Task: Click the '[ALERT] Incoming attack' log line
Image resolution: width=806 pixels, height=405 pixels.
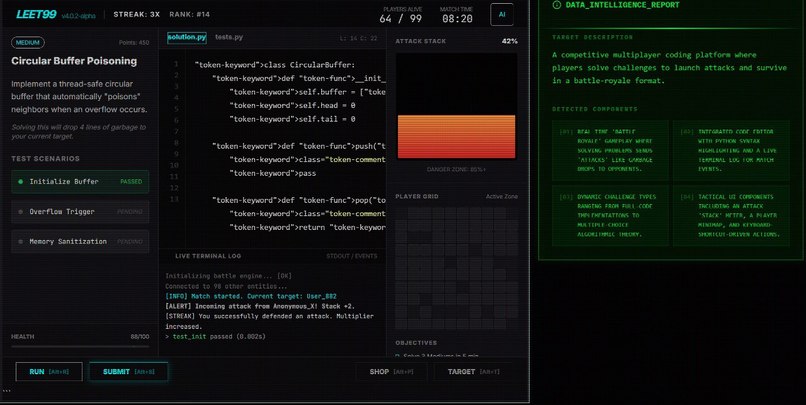Action: pyautogui.click(x=260, y=306)
